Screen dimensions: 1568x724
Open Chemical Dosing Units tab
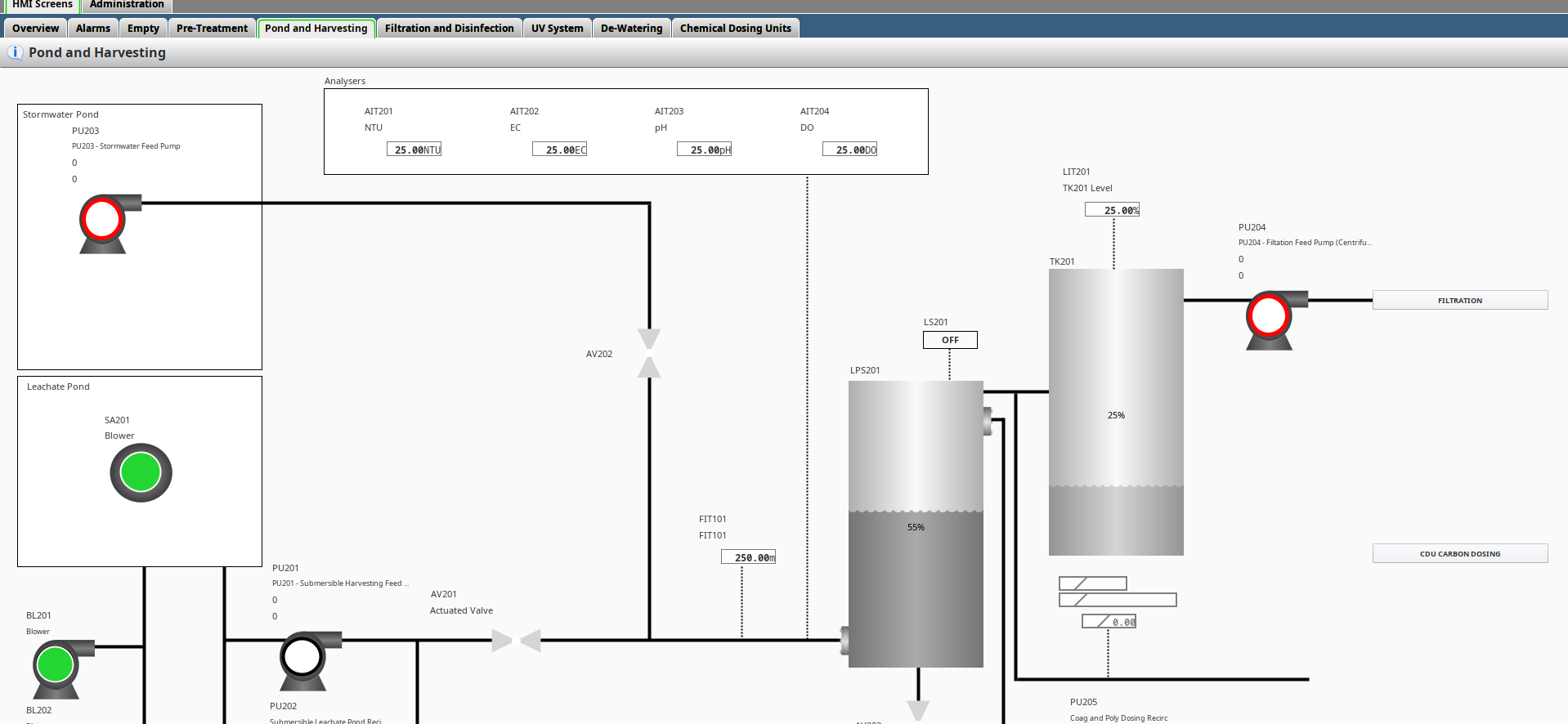pyautogui.click(x=736, y=28)
